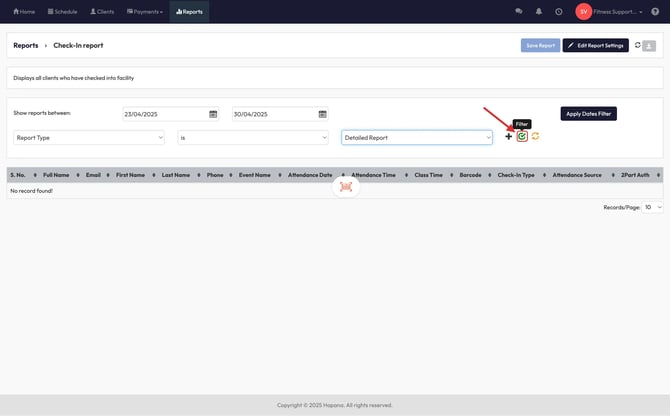Open the notifications bell
This screenshot has width=670, height=416.
pyautogui.click(x=538, y=11)
